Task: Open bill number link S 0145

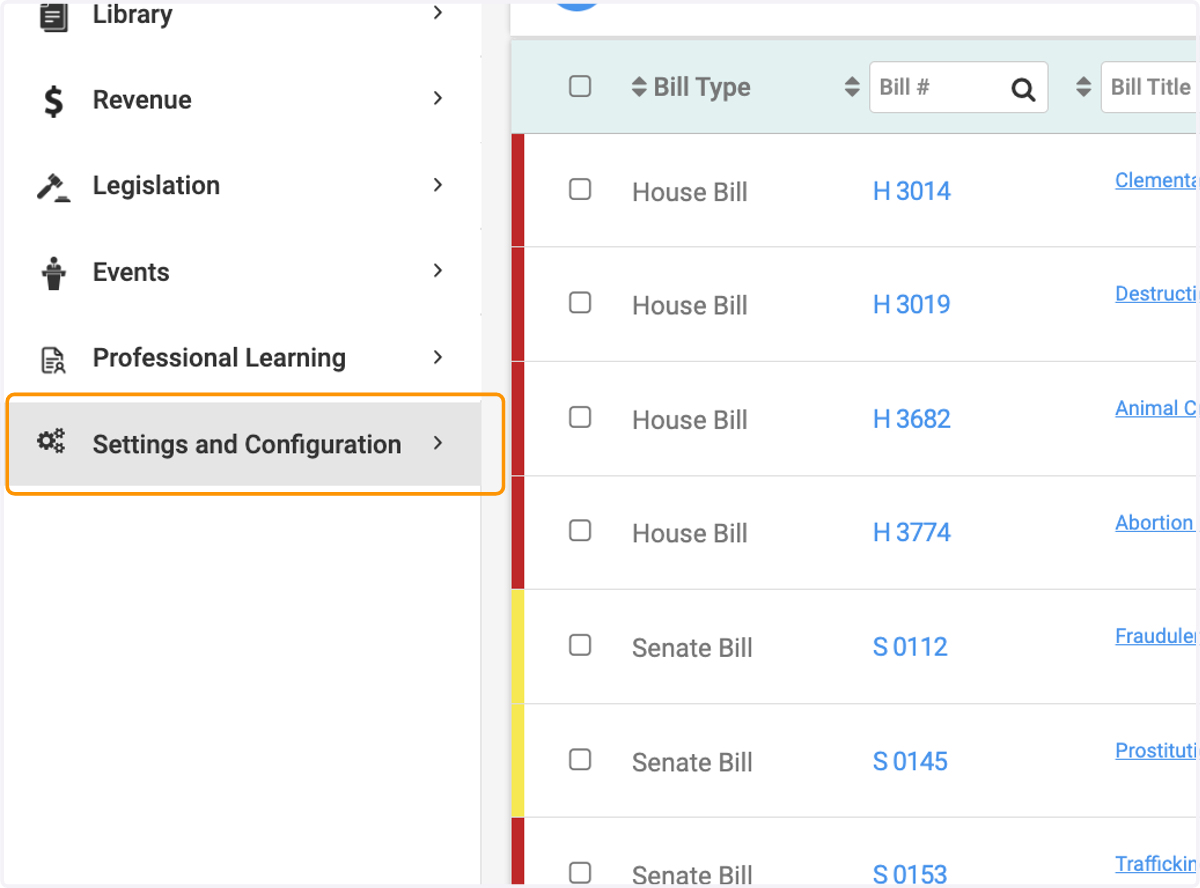Action: 910,761
